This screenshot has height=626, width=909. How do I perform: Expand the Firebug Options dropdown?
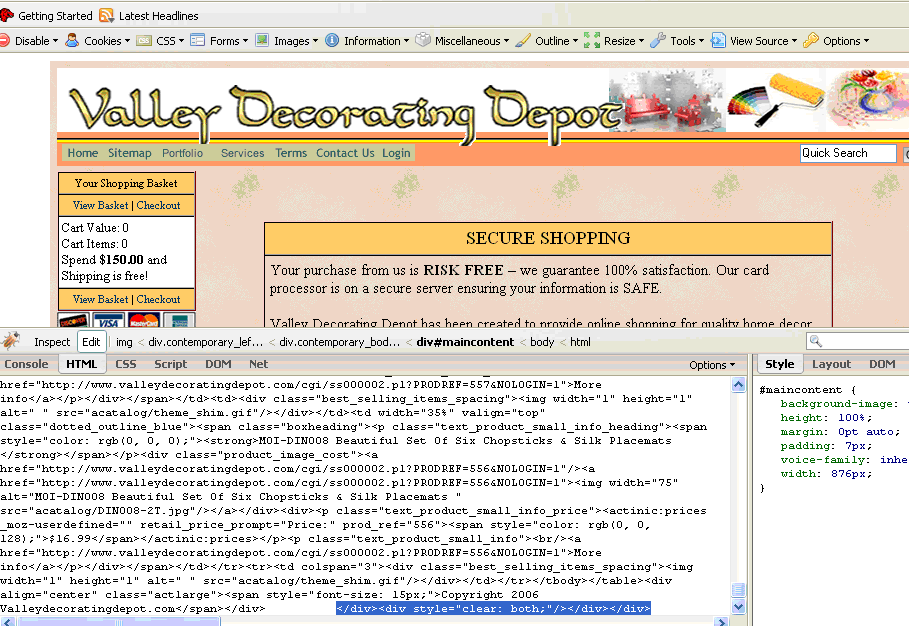pyautogui.click(x=712, y=365)
